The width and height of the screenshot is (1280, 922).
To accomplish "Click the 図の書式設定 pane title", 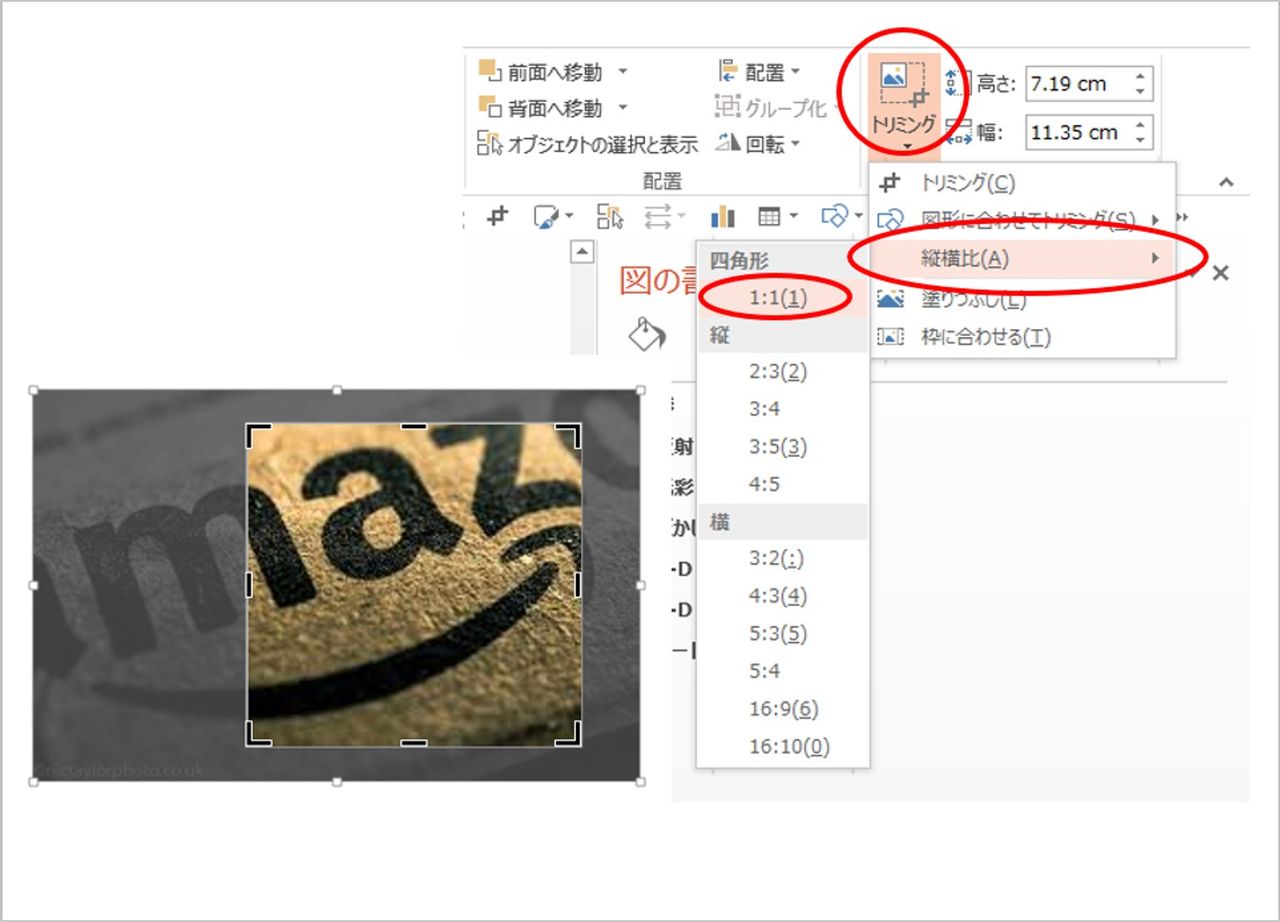I will (x=658, y=280).
